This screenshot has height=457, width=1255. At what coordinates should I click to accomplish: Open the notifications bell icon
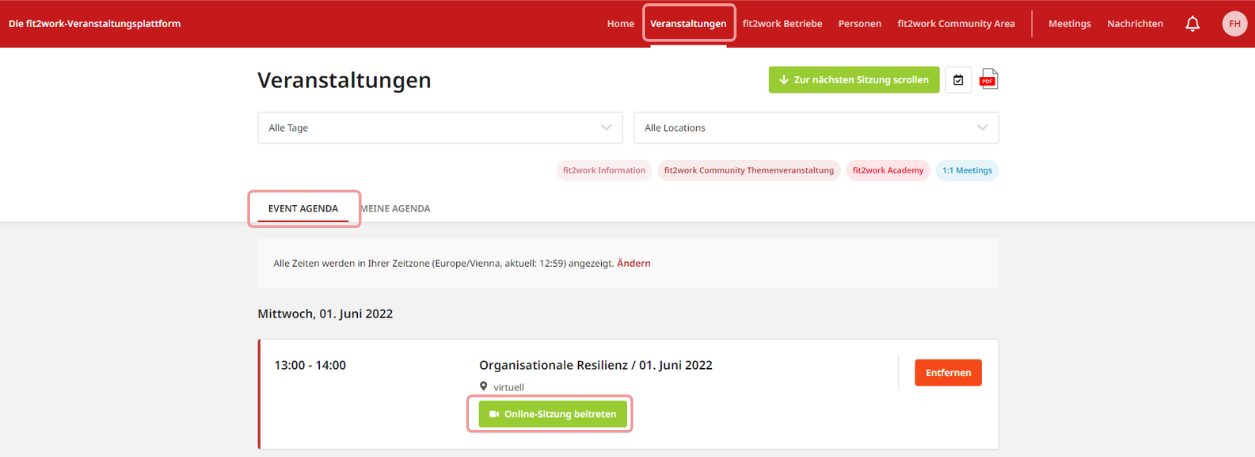tap(1192, 24)
